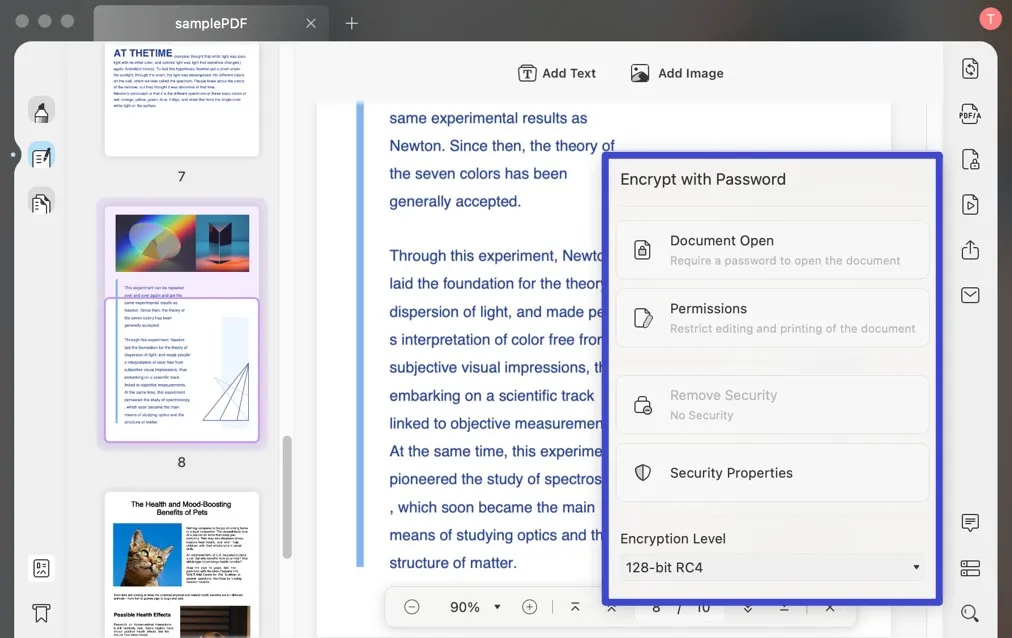
Task: Click the Protect with password lock icon
Action: [970, 160]
